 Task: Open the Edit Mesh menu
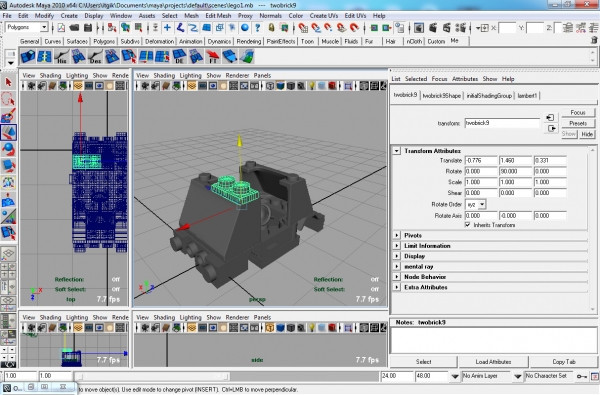click(x=218, y=16)
